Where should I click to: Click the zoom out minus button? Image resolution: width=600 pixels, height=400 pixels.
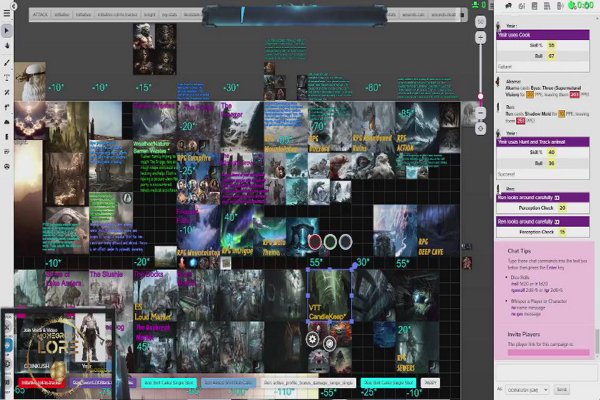(481, 113)
